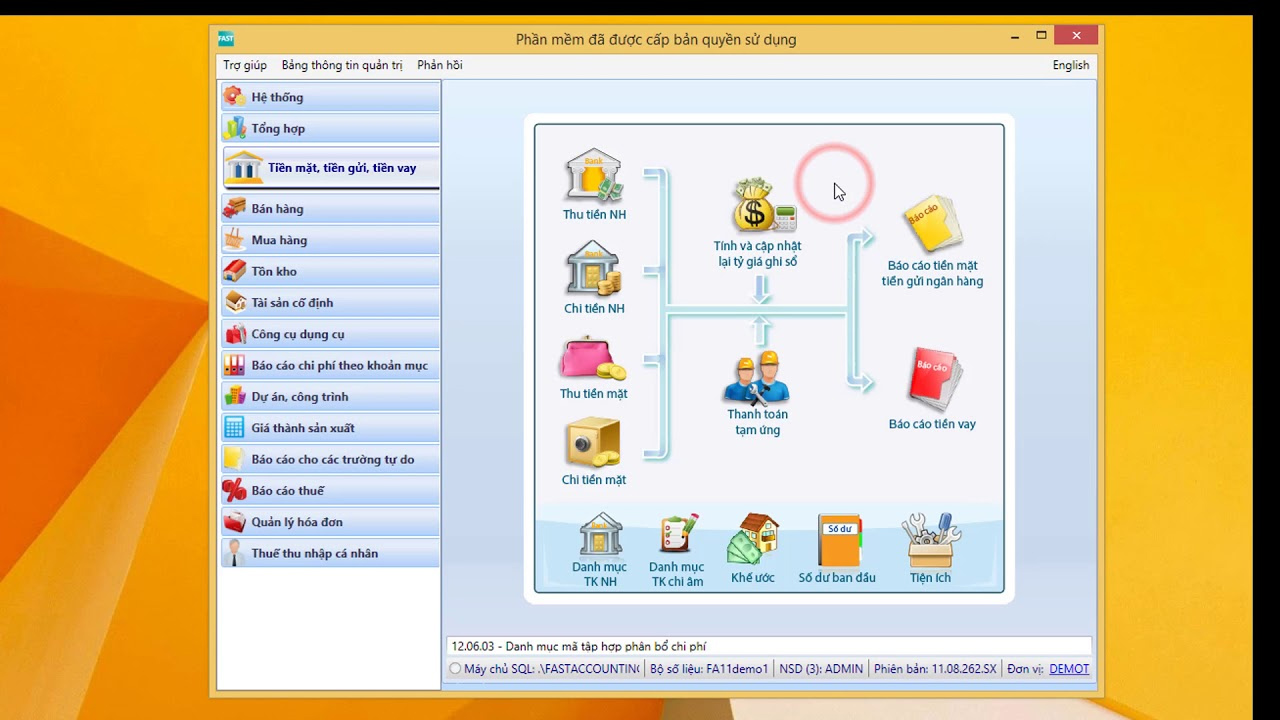The height and width of the screenshot is (720, 1280).
Task: Open Tính và cập nhật lại tỷ giá ghi sổ
Action: (x=757, y=222)
